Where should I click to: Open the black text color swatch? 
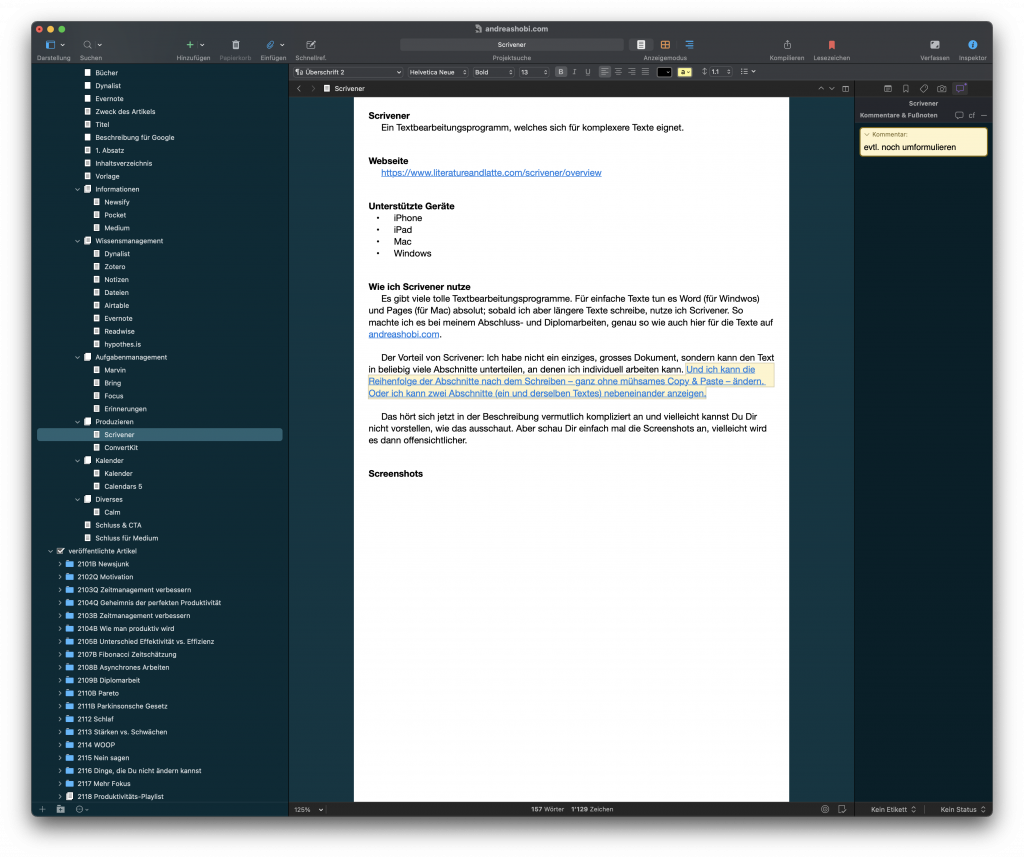(x=664, y=72)
